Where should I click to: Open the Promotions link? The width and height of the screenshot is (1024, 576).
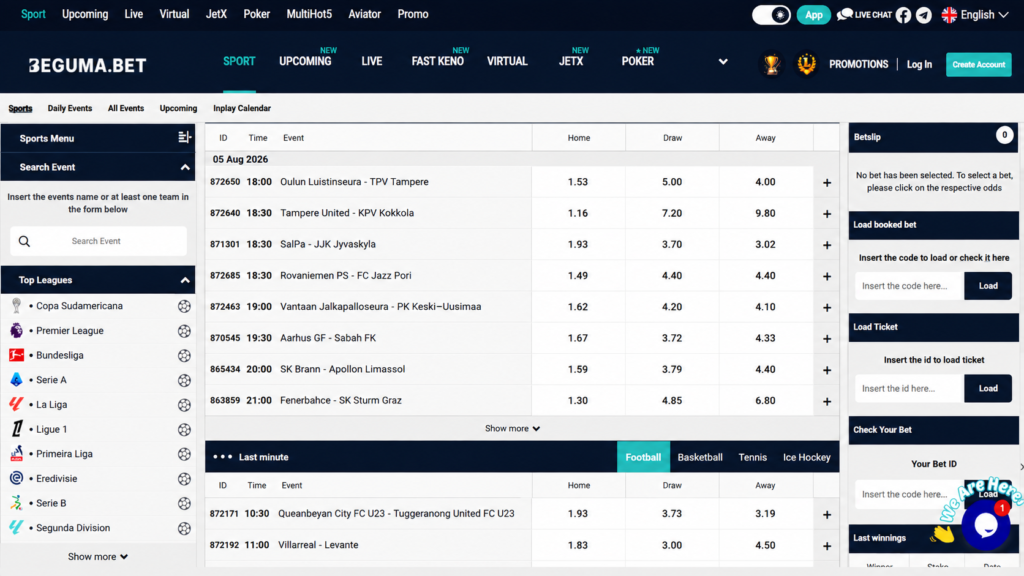[x=858, y=64]
